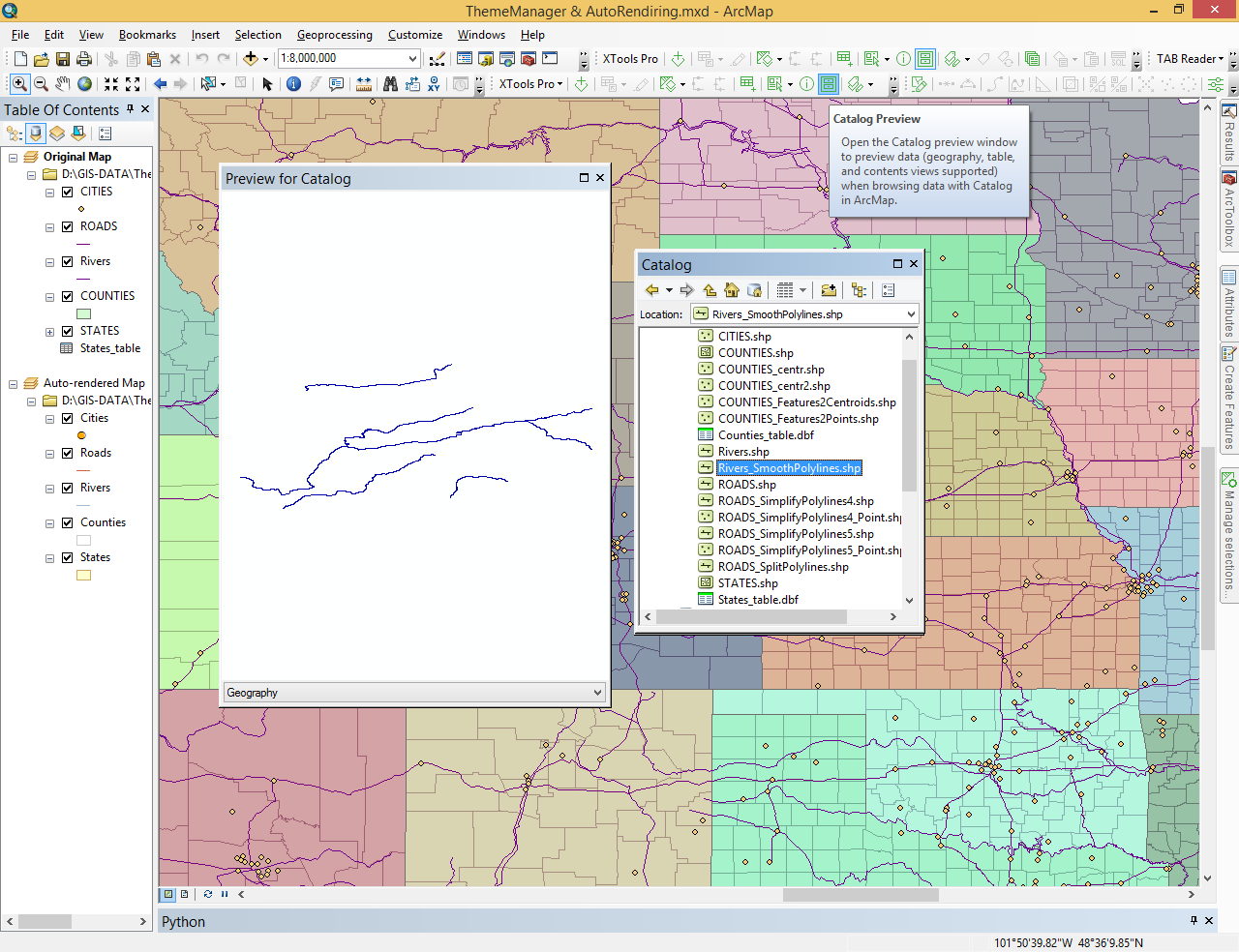Open the Measure ruler tool
The height and width of the screenshot is (952, 1239).
click(364, 84)
